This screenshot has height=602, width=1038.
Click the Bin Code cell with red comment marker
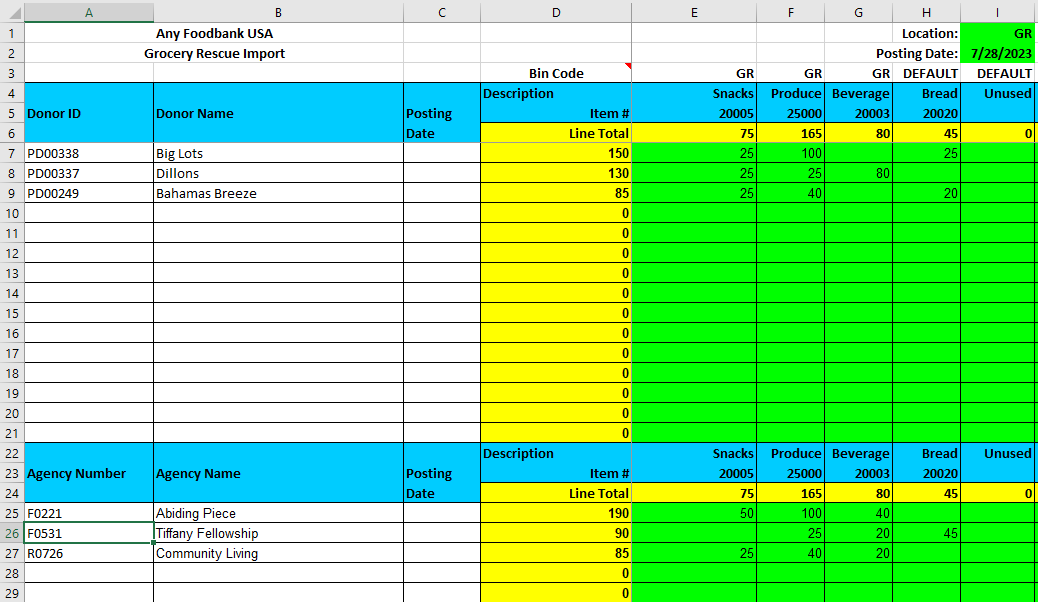tap(556, 73)
